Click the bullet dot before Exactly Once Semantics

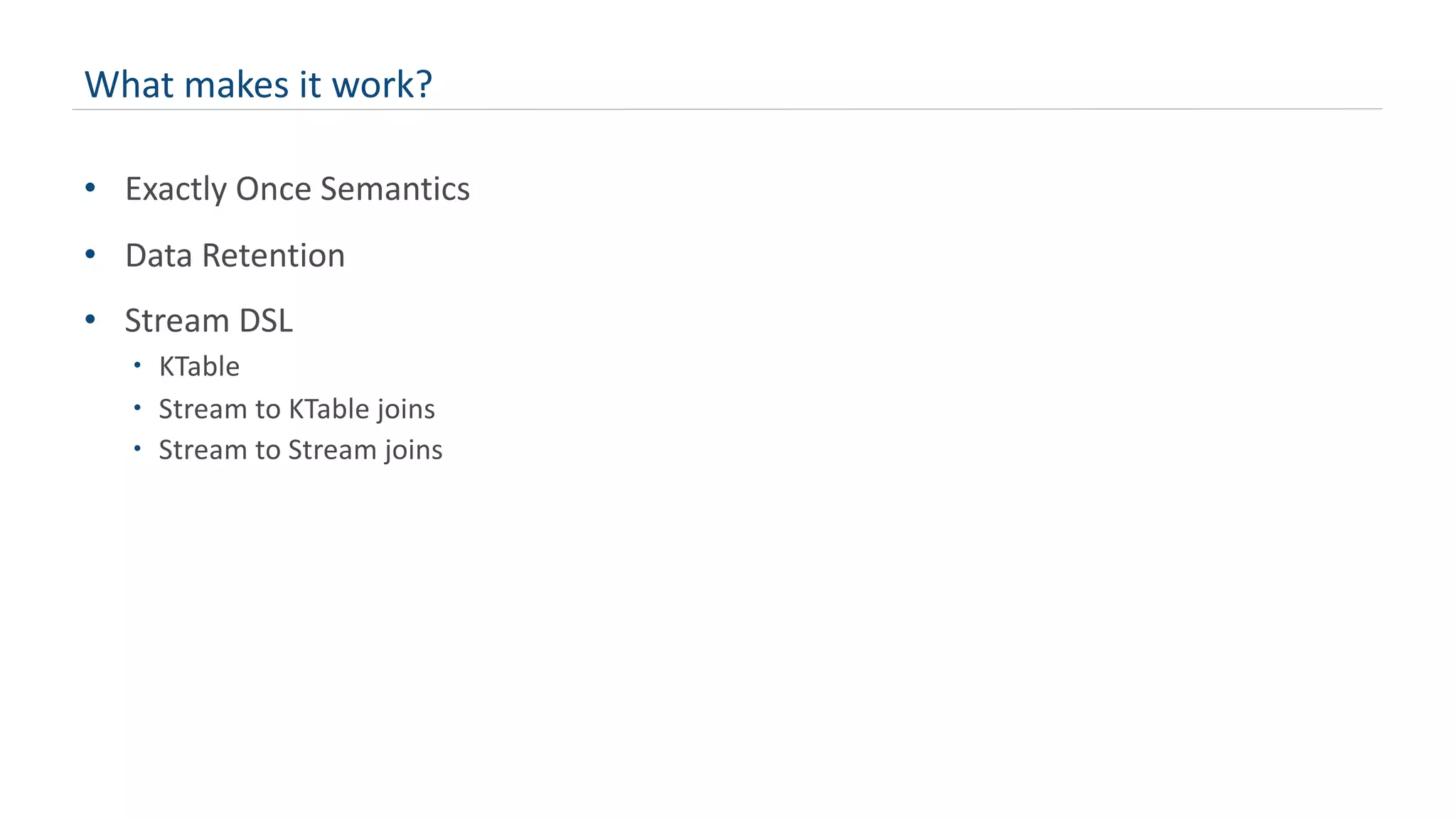point(90,188)
